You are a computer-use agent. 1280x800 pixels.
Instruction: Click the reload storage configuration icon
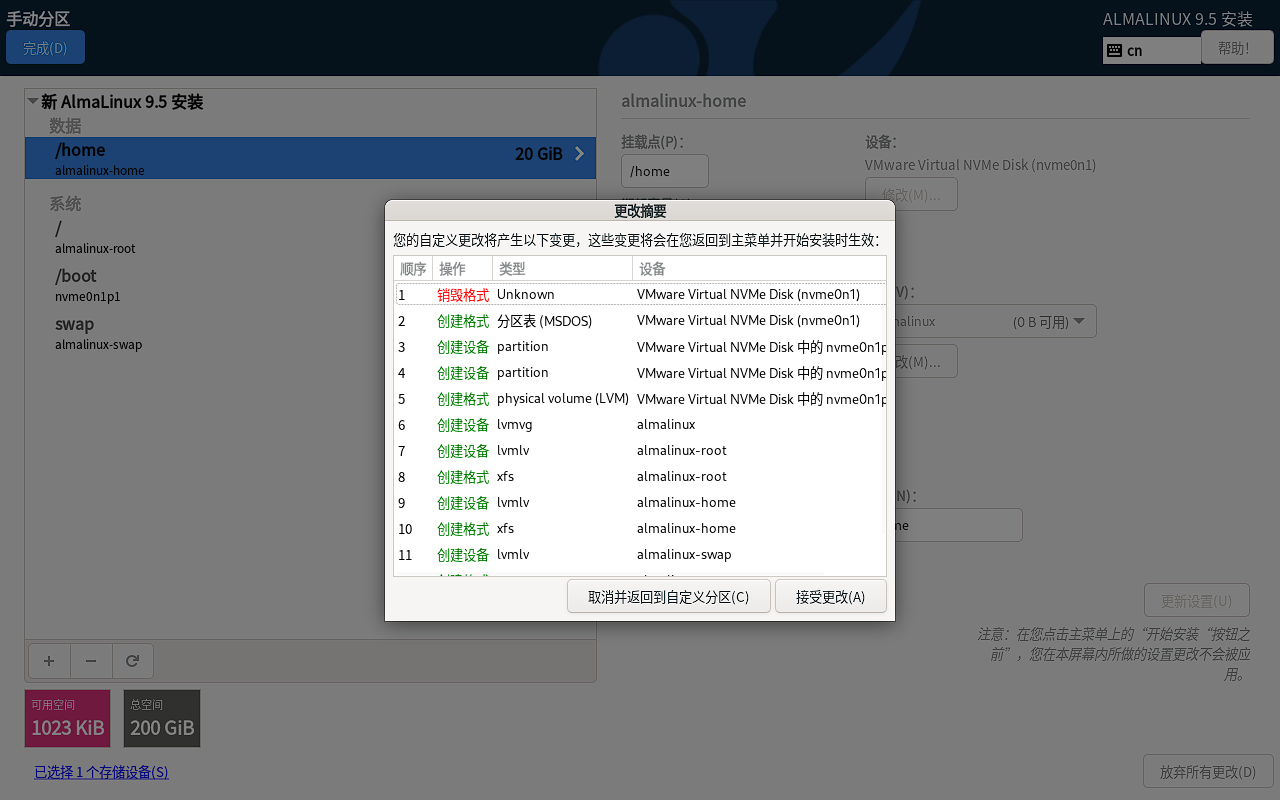pyautogui.click(x=132, y=661)
